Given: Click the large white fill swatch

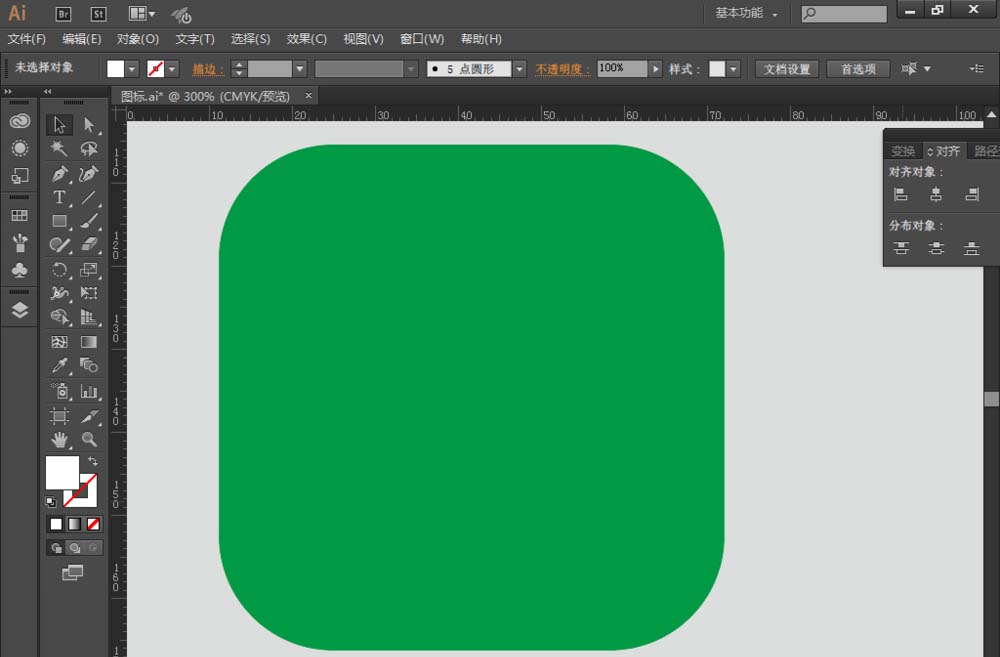Looking at the screenshot, I should [x=61, y=472].
